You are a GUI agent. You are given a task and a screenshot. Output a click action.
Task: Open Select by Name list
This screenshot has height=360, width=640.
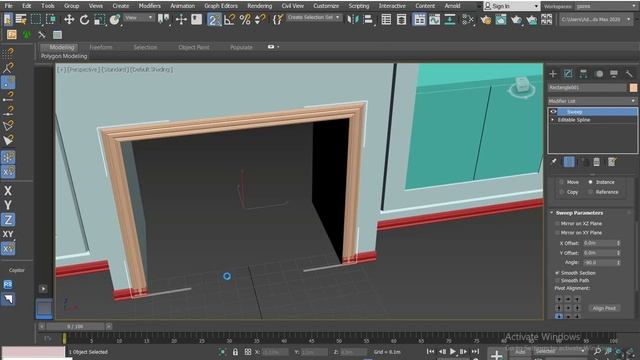point(21,19)
